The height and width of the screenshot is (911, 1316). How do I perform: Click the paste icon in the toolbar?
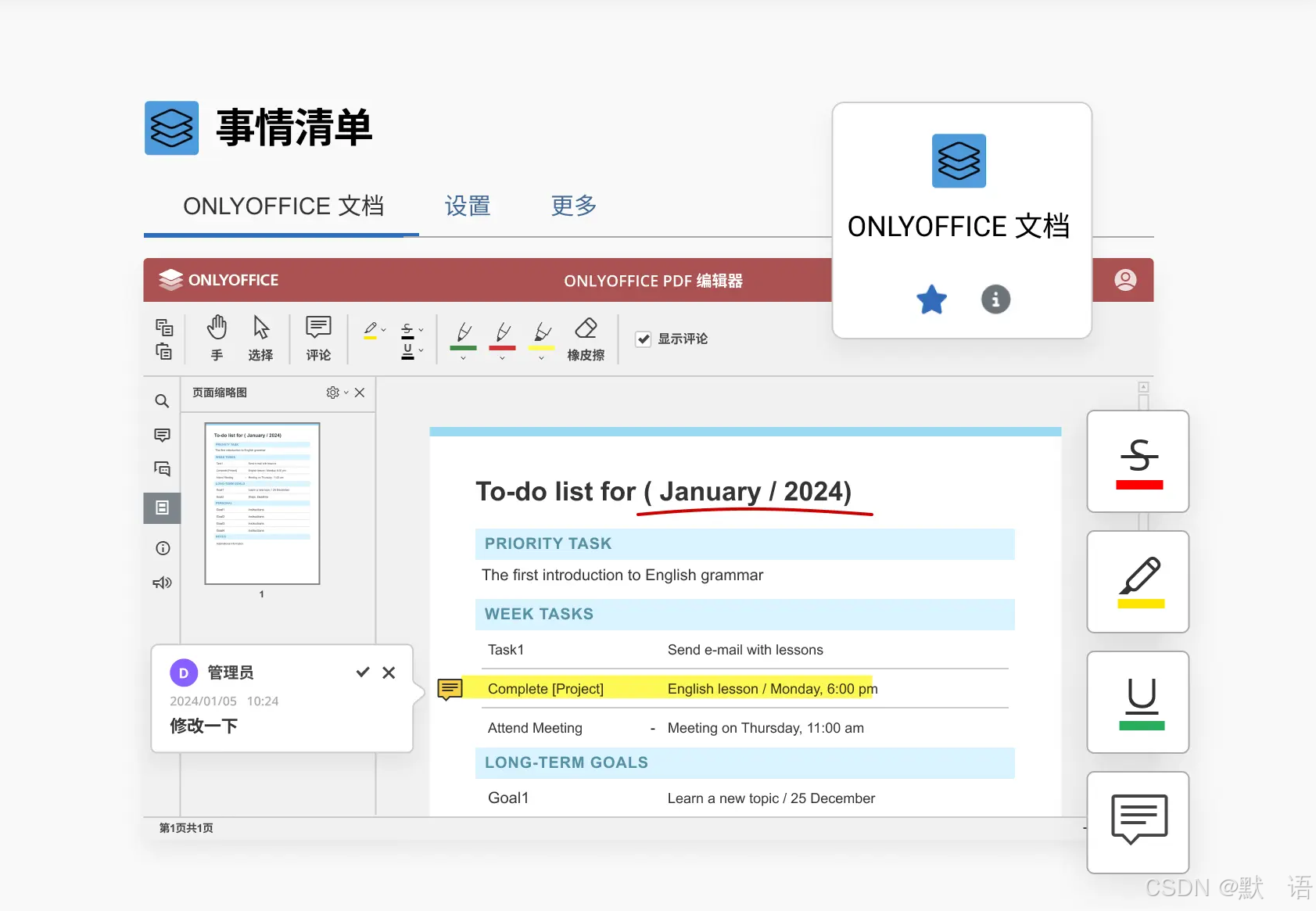click(x=163, y=351)
